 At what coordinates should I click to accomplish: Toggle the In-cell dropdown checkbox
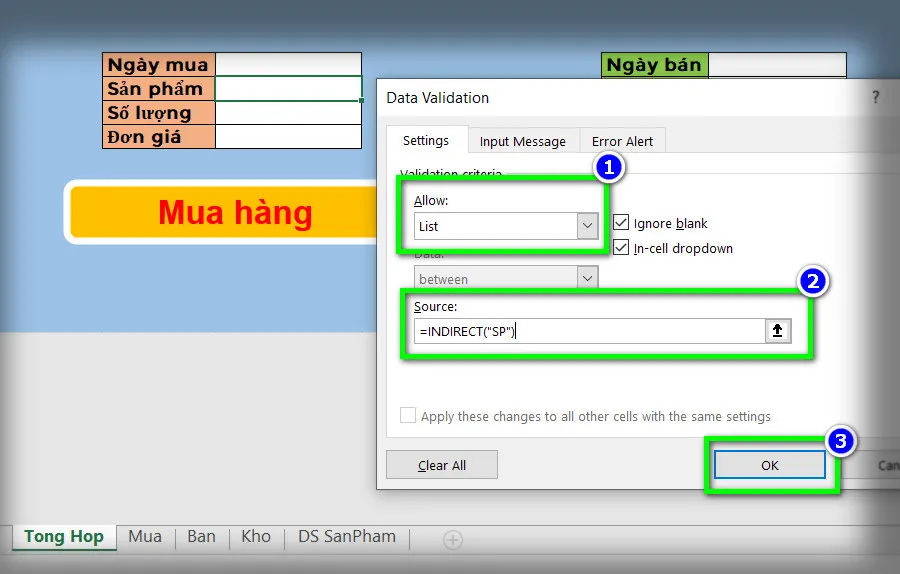click(x=621, y=248)
